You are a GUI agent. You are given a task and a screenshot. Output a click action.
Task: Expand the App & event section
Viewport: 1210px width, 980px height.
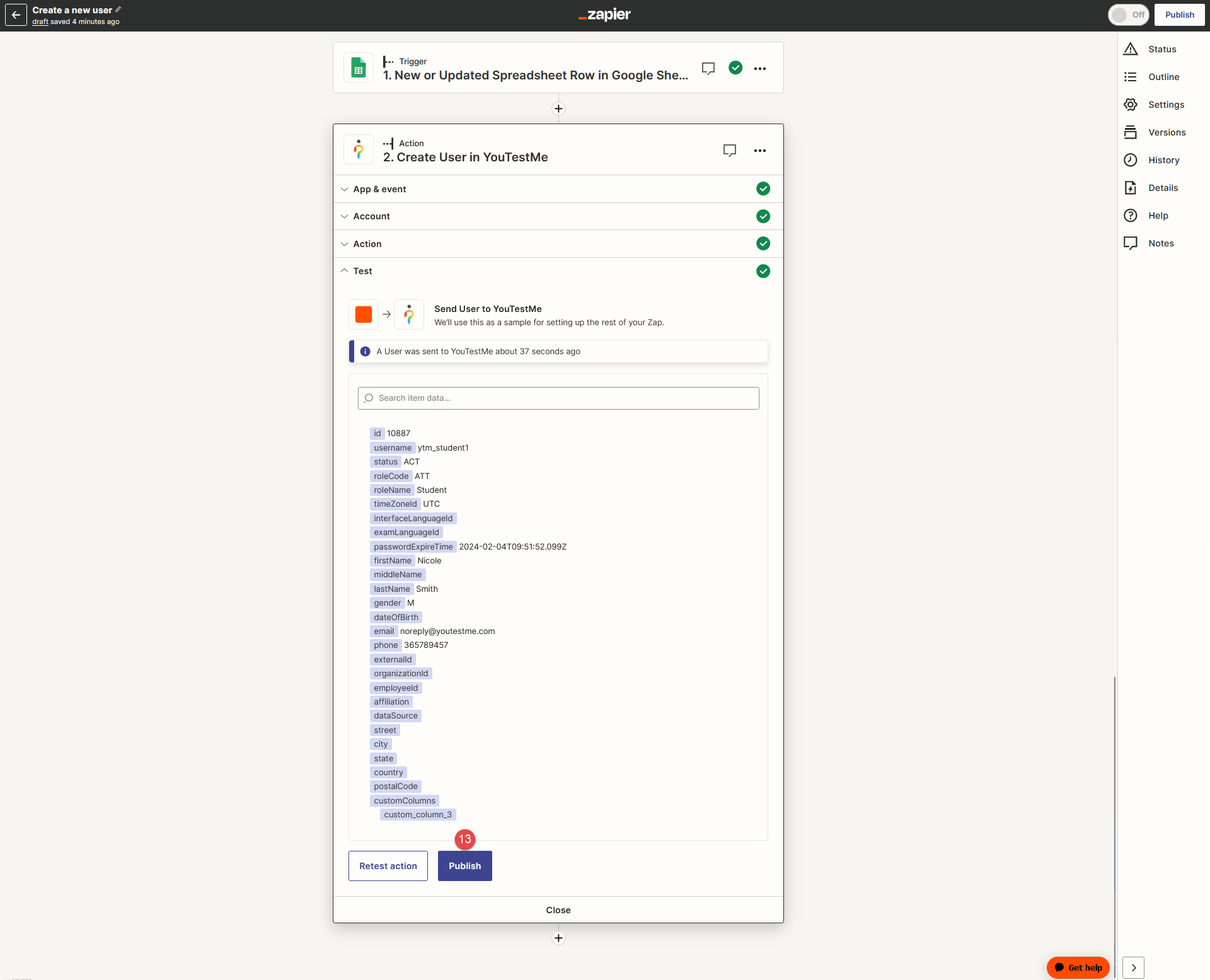tap(558, 189)
